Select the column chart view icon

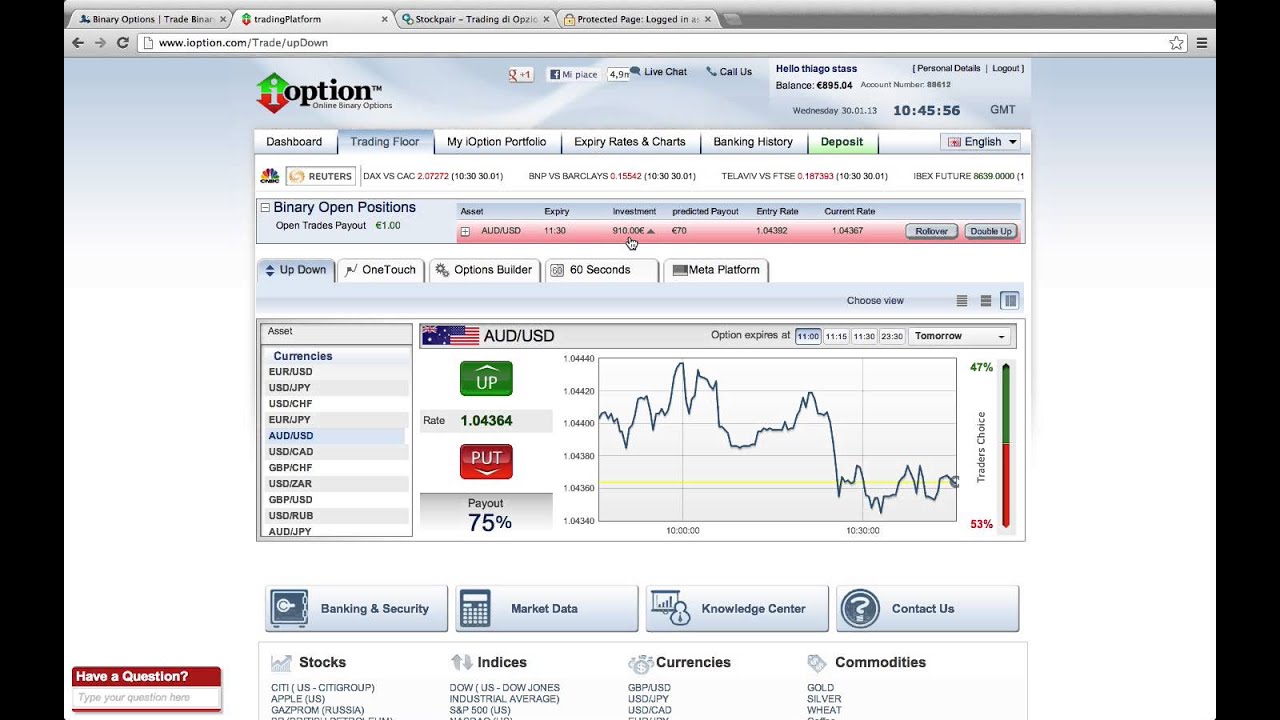(x=1010, y=300)
